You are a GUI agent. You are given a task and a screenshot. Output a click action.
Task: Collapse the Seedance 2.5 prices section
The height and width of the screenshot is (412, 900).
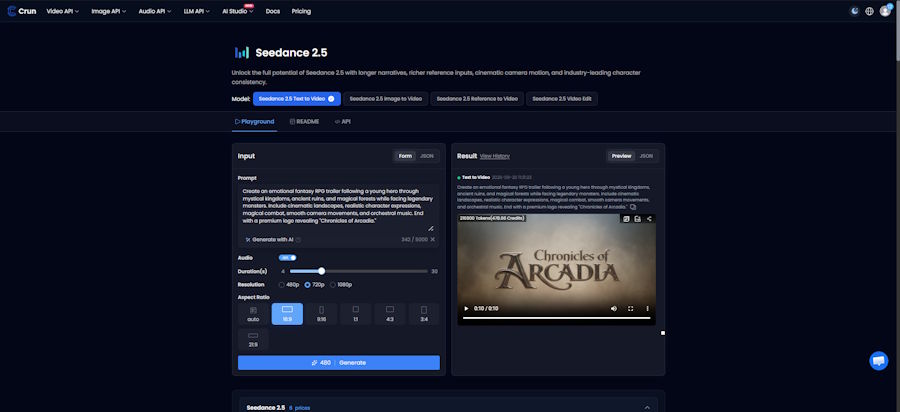[647, 407]
